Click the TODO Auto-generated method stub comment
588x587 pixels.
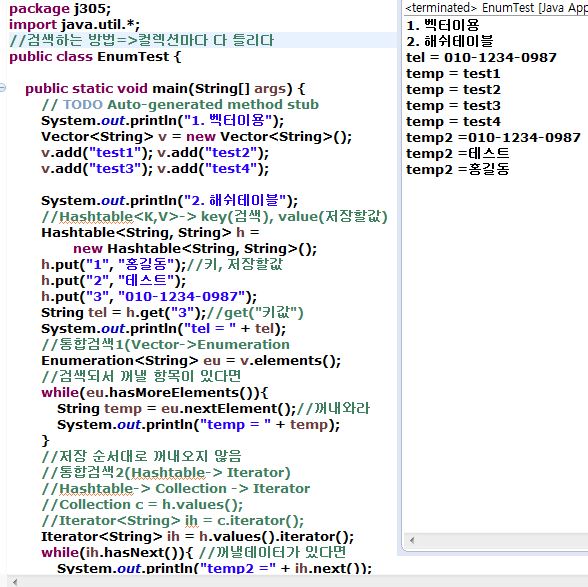pos(180,105)
